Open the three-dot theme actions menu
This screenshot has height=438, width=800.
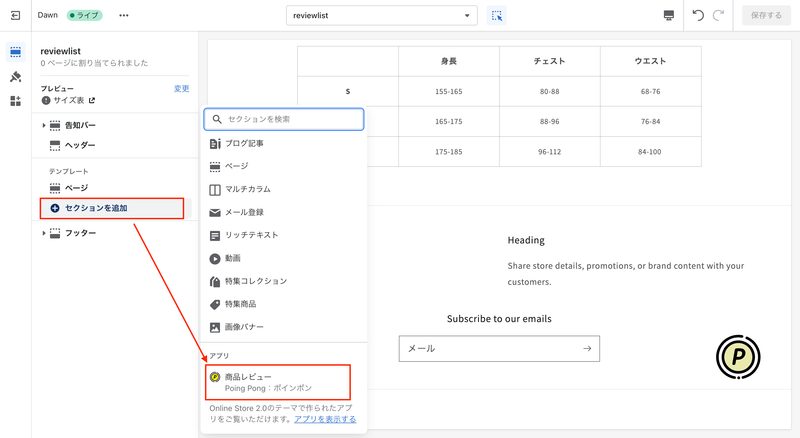[x=123, y=15]
